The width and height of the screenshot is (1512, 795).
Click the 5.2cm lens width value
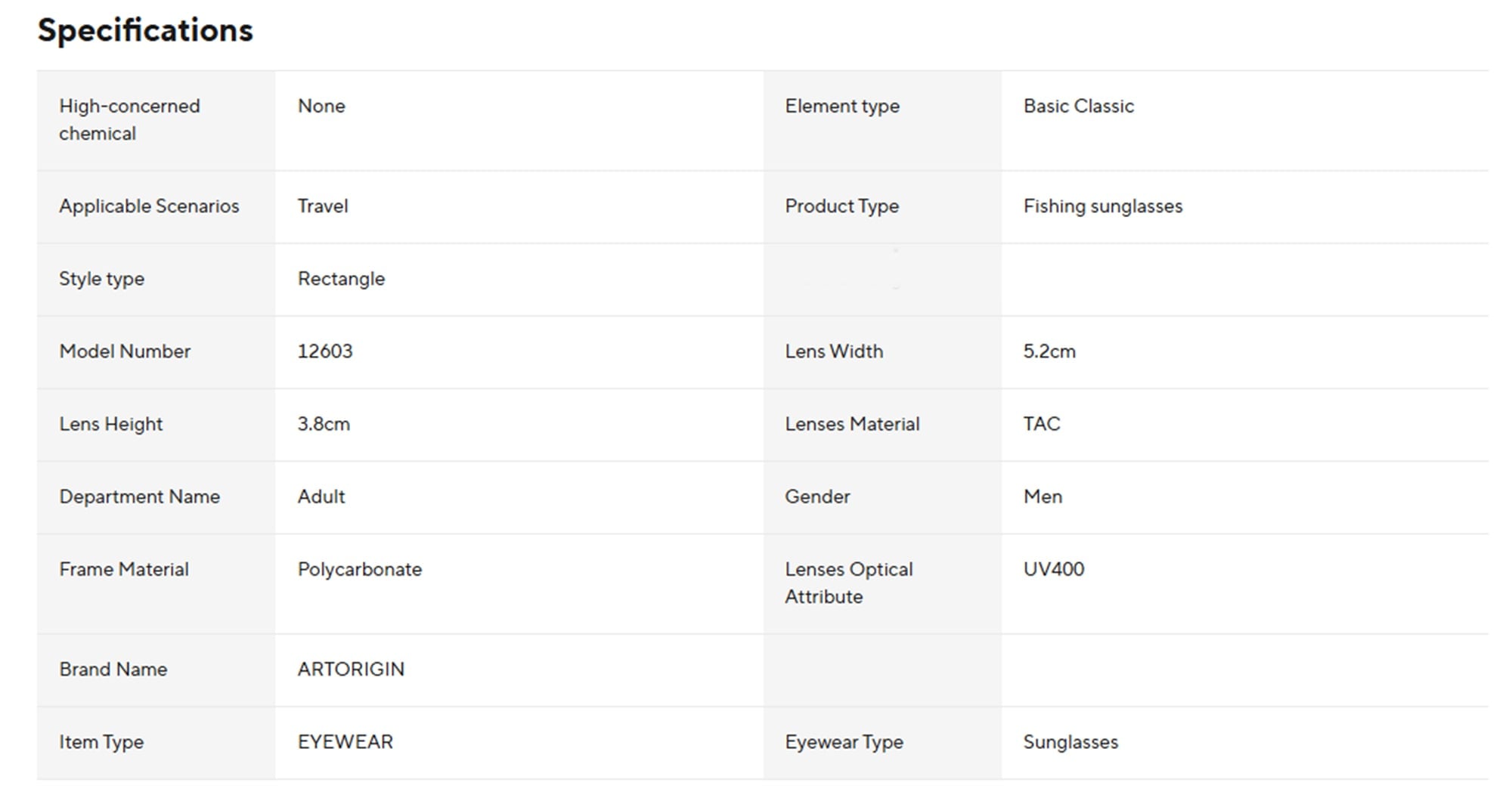1049,351
